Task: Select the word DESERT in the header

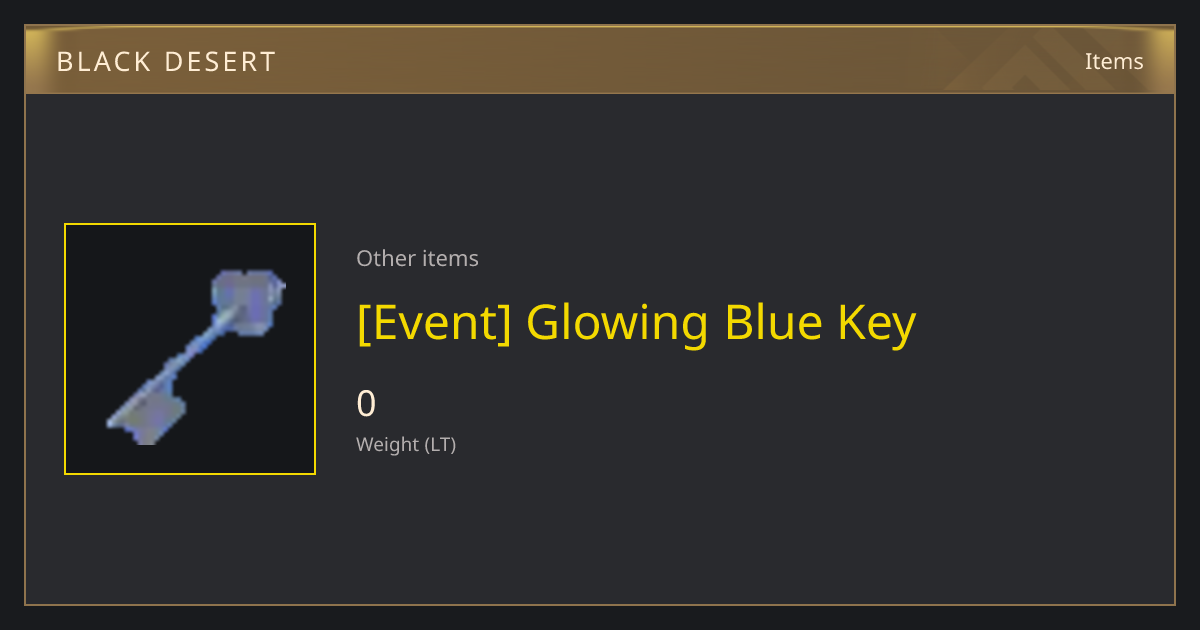Action: [219, 62]
